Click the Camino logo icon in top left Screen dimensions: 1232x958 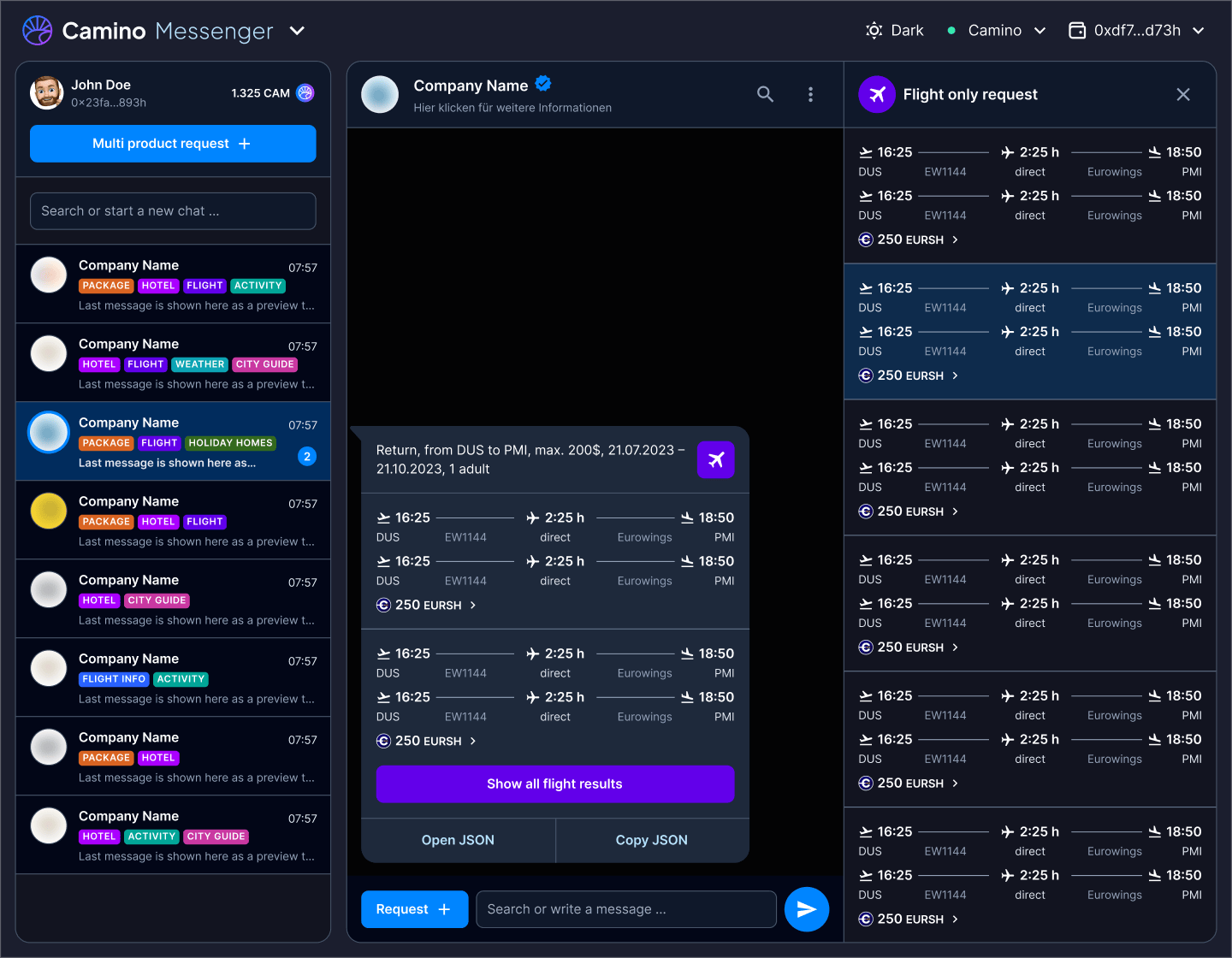pos(36,30)
